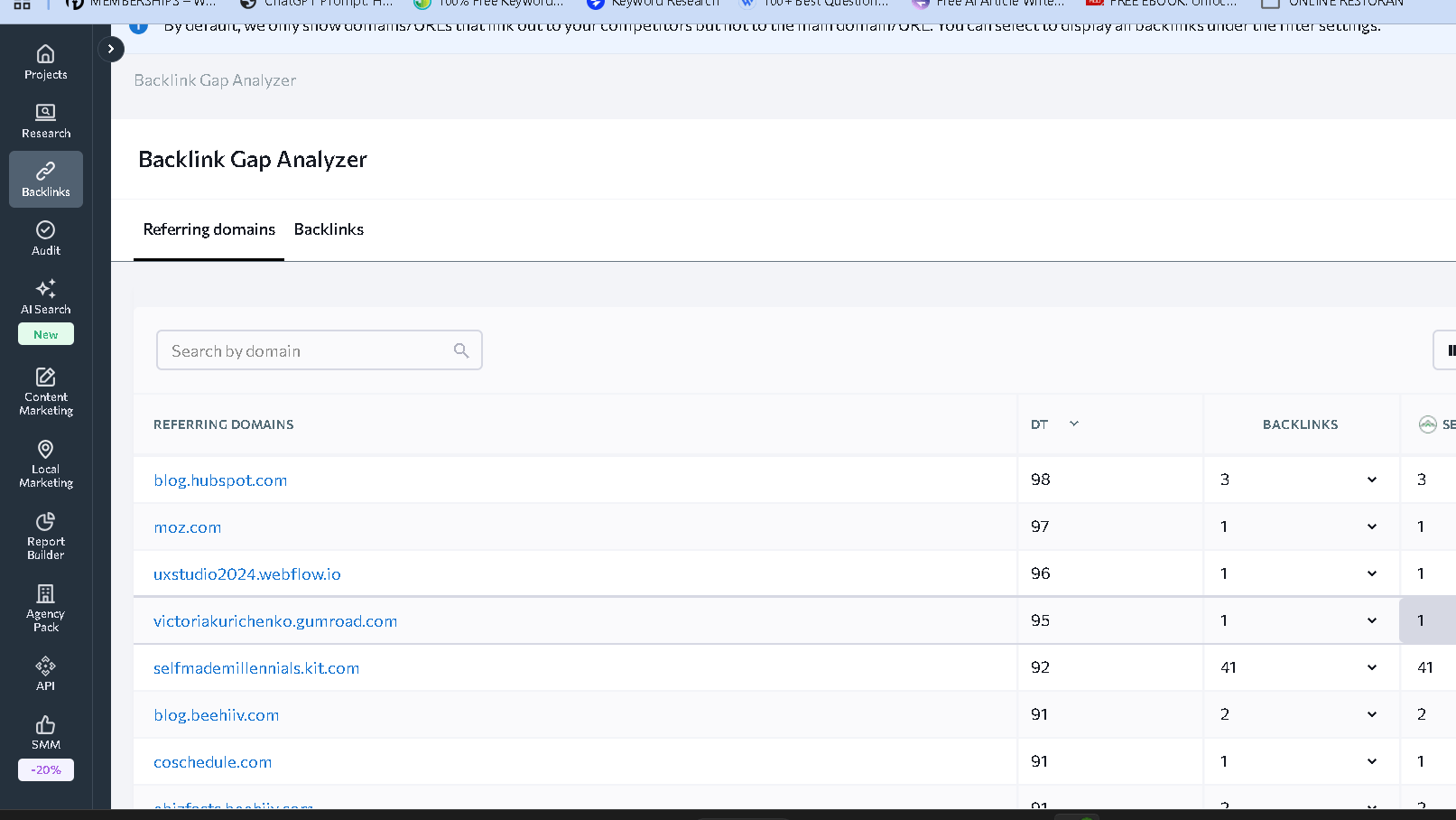This screenshot has height=820, width=1456.
Task: Select the Research icon in the sidebar
Action: point(45,120)
